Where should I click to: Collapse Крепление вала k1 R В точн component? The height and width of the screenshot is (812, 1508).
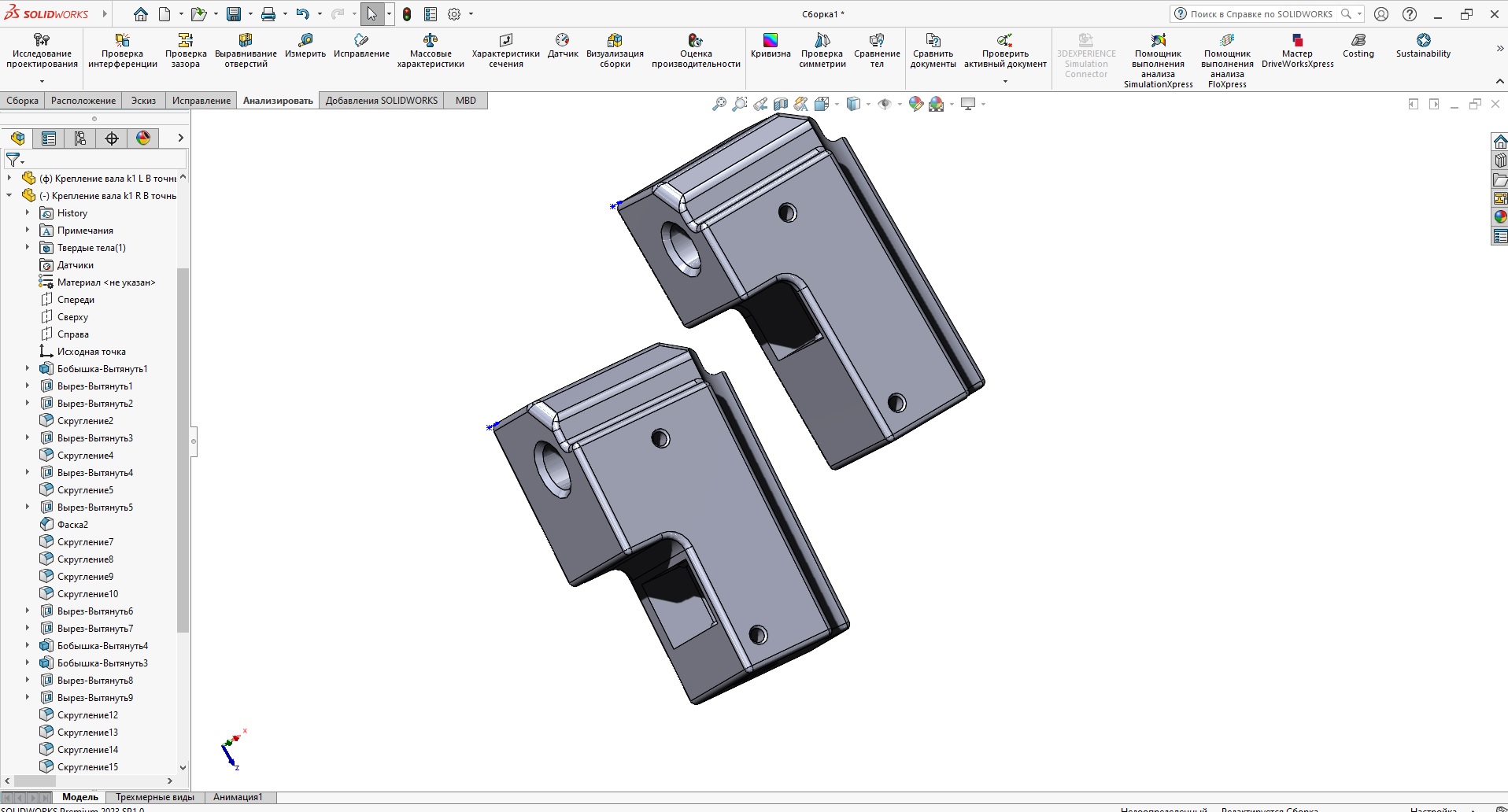click(9, 195)
